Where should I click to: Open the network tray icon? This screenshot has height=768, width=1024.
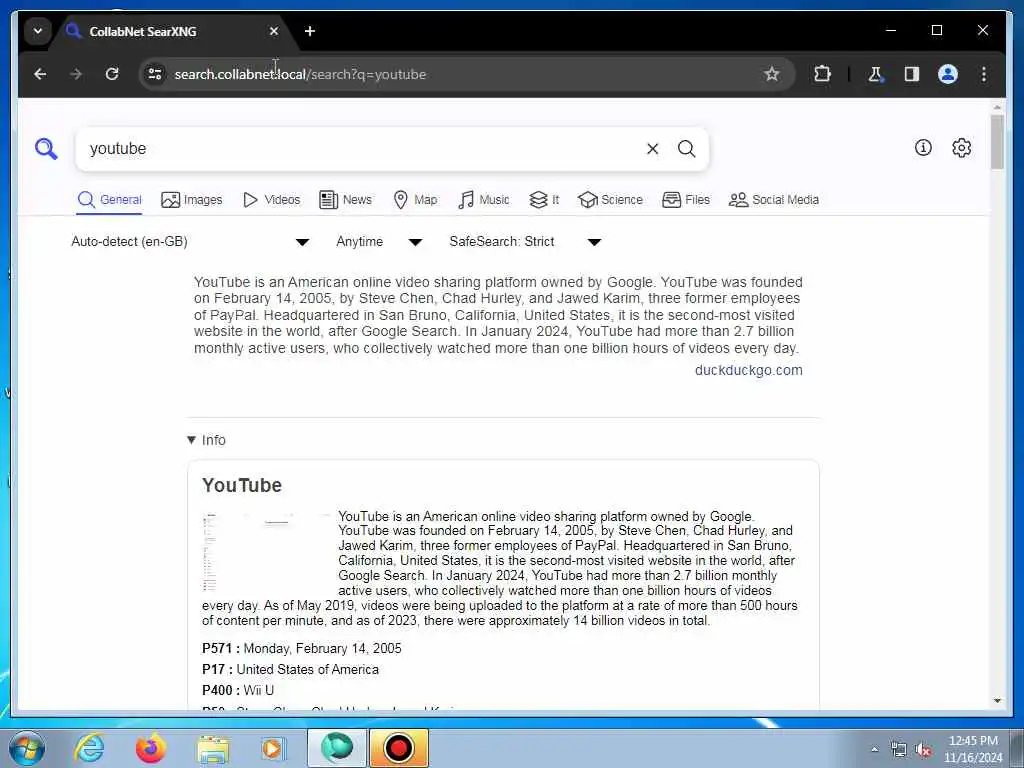pos(899,750)
